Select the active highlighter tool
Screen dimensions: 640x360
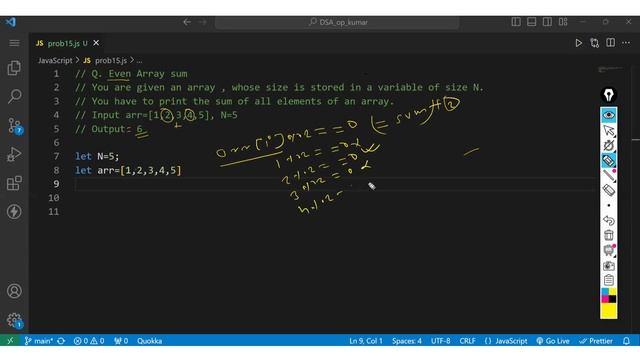tap(609, 160)
